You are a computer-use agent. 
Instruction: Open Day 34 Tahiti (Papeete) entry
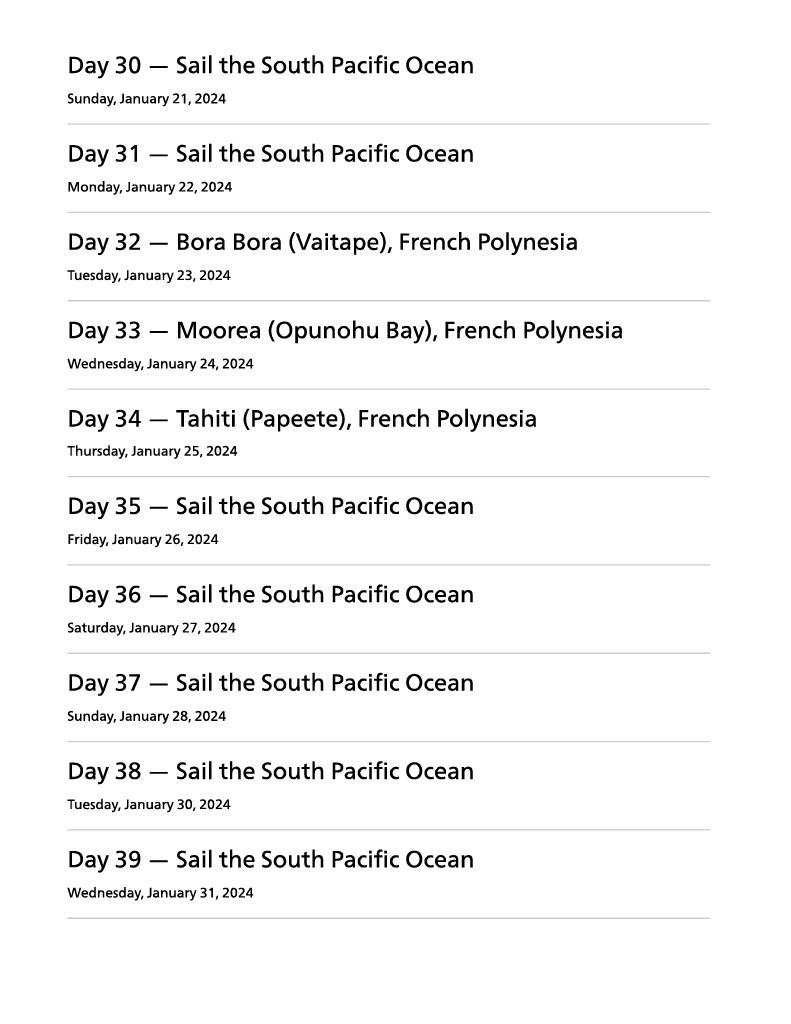pos(302,418)
